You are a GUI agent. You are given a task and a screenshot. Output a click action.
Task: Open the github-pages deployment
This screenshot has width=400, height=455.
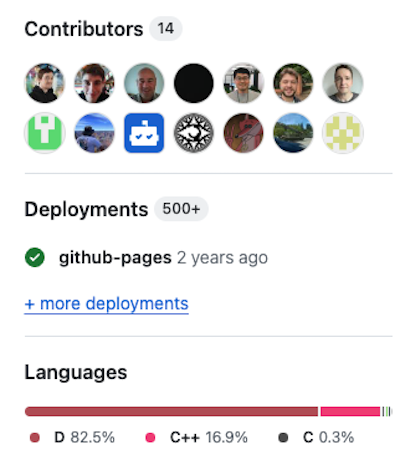click(x=115, y=258)
